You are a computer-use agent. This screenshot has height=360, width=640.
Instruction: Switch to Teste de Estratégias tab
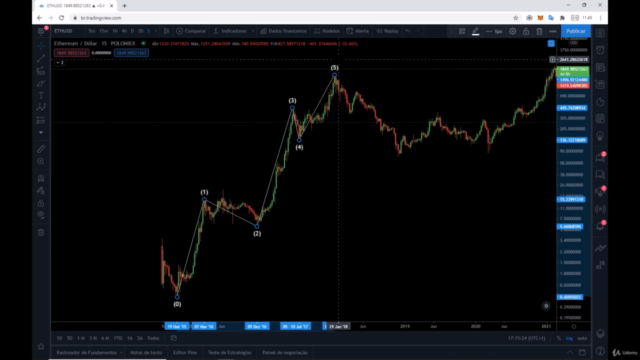(x=229, y=352)
